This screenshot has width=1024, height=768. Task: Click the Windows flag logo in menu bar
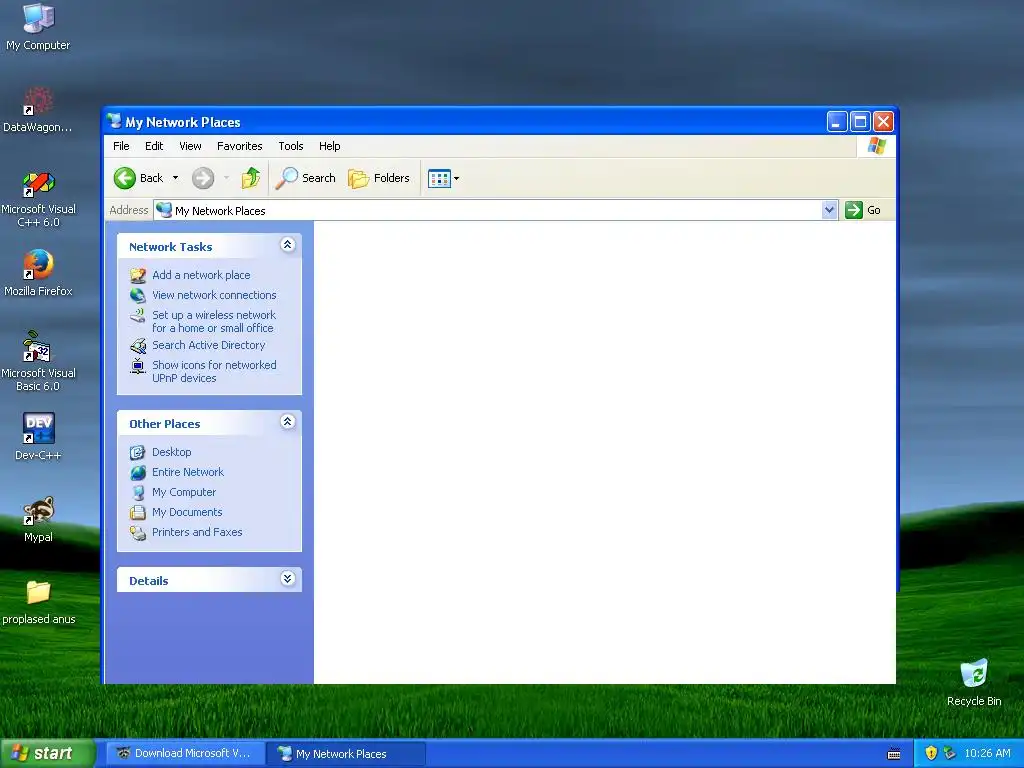[876, 146]
